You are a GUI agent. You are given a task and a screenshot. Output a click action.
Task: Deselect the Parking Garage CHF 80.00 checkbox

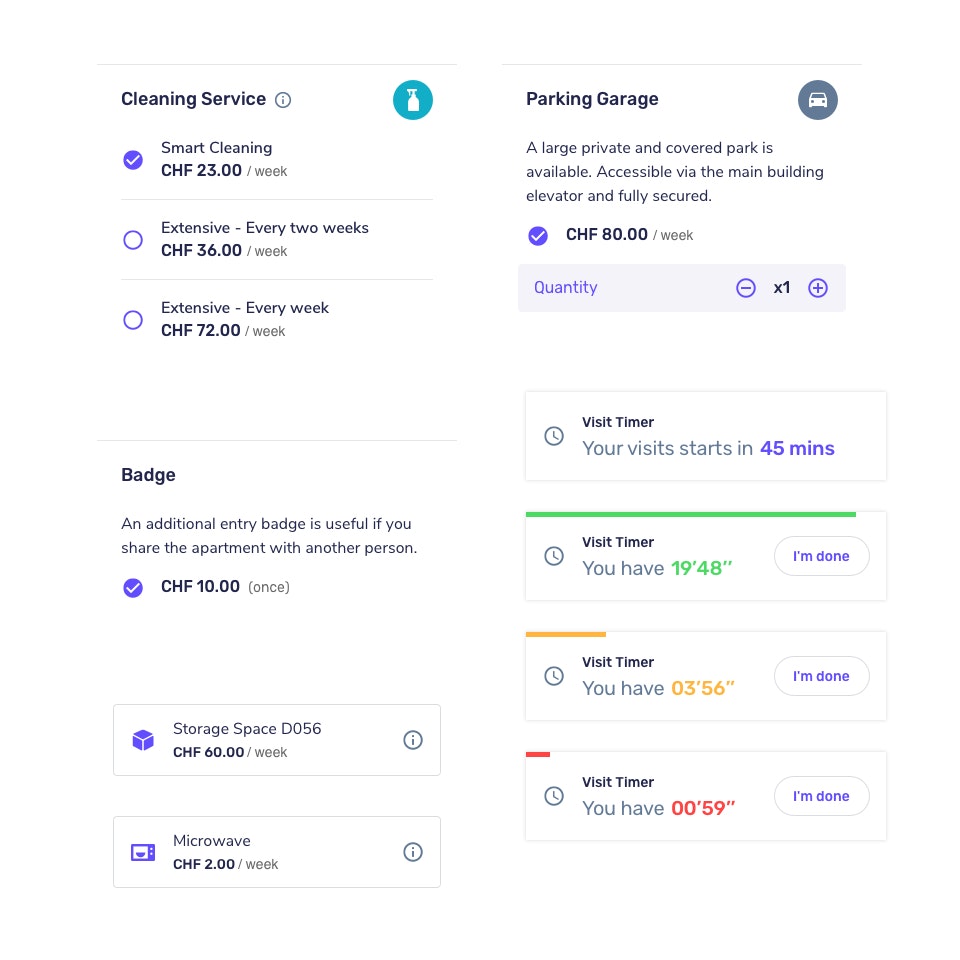coord(538,236)
